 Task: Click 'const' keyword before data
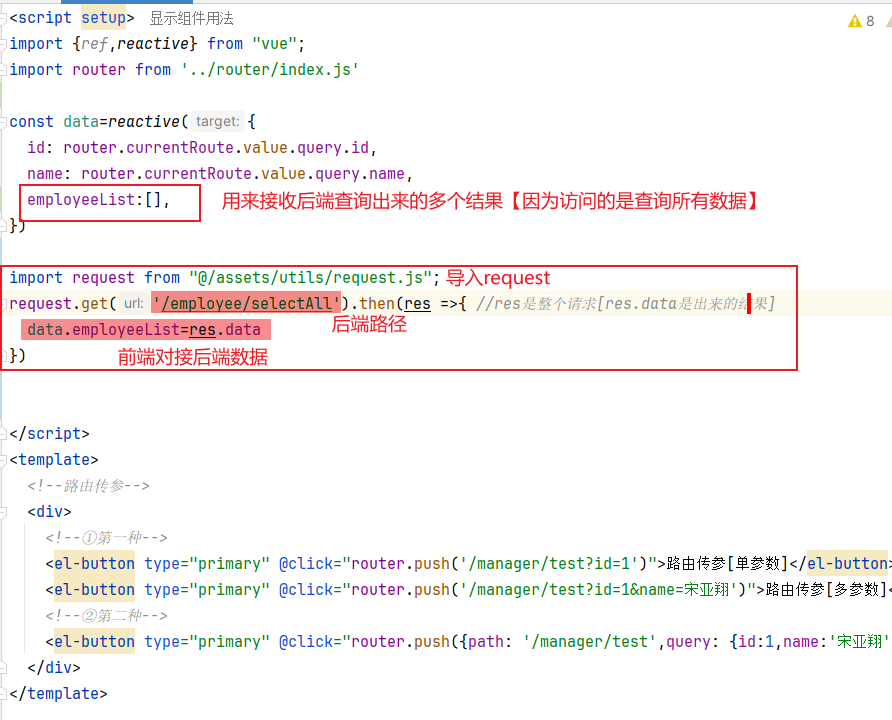click(x=31, y=122)
